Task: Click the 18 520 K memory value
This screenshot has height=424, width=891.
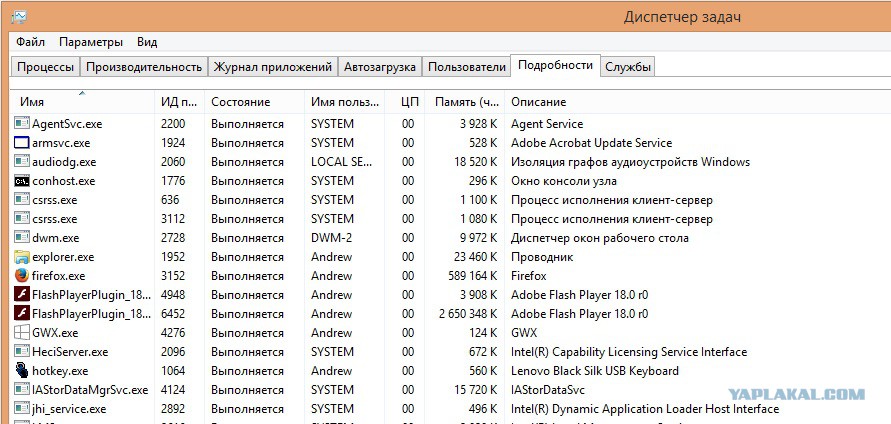Action: tap(476, 161)
